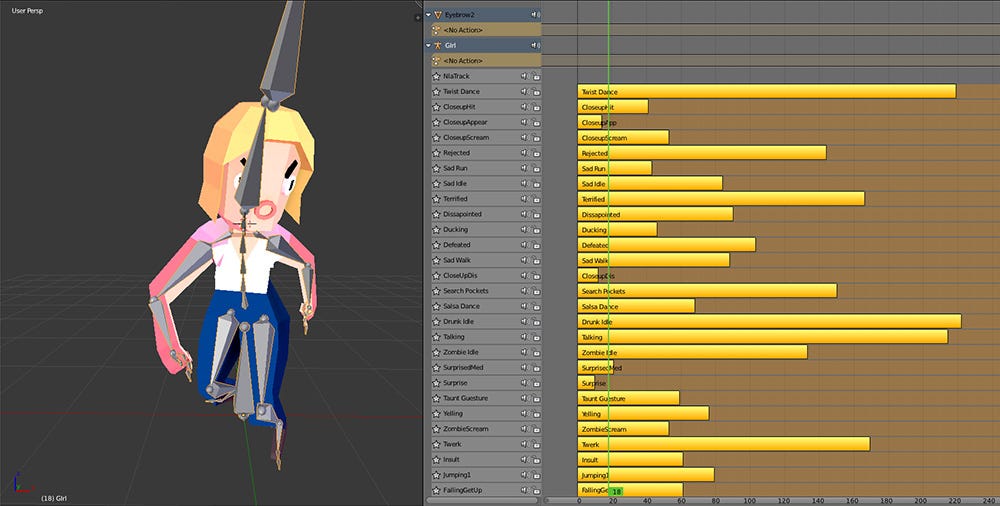This screenshot has width=1000, height=506.
Task: Solo the Talking track star icon
Action: point(436,336)
